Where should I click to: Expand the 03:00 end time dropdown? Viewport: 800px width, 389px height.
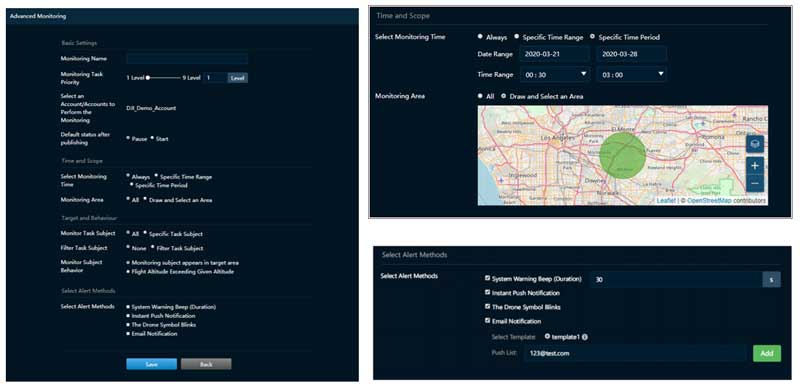coord(632,75)
